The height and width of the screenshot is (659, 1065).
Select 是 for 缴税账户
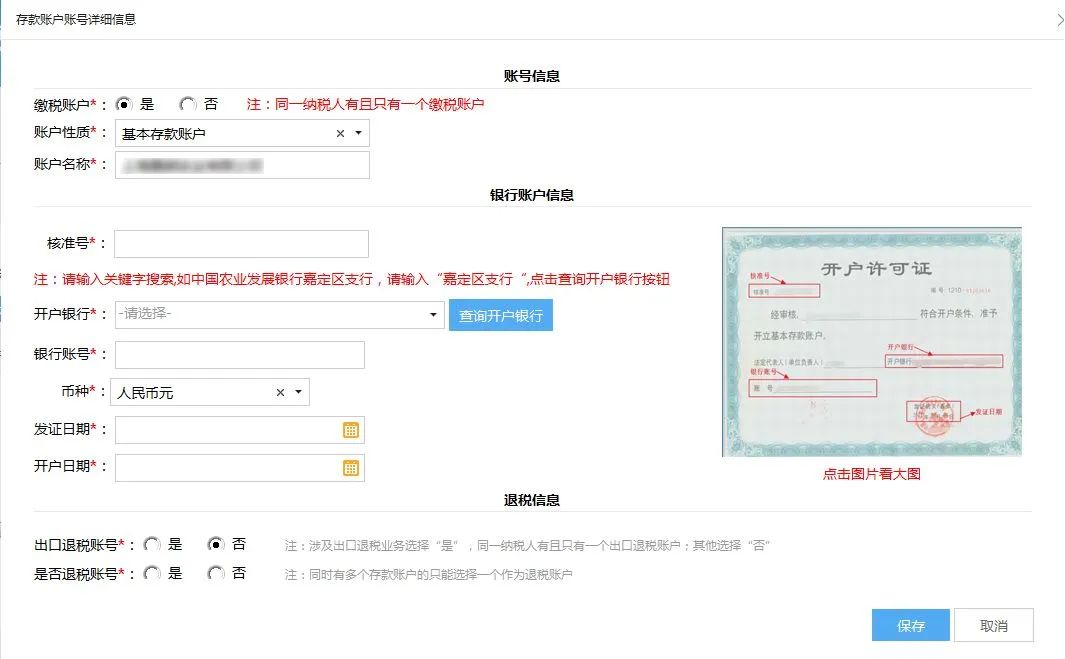(x=124, y=104)
